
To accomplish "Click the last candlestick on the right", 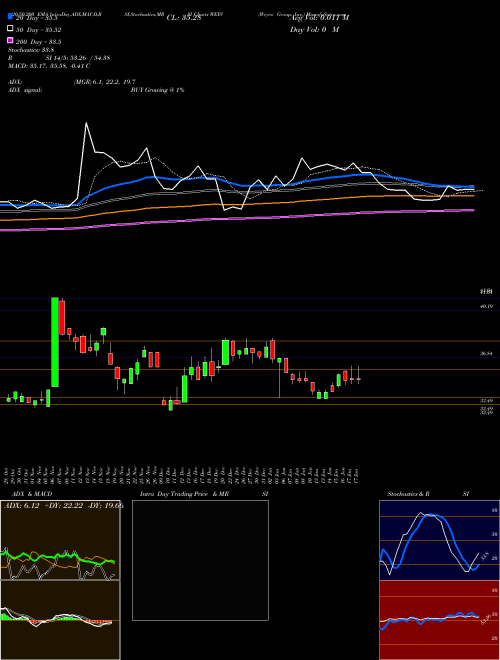I will pos(359,377).
